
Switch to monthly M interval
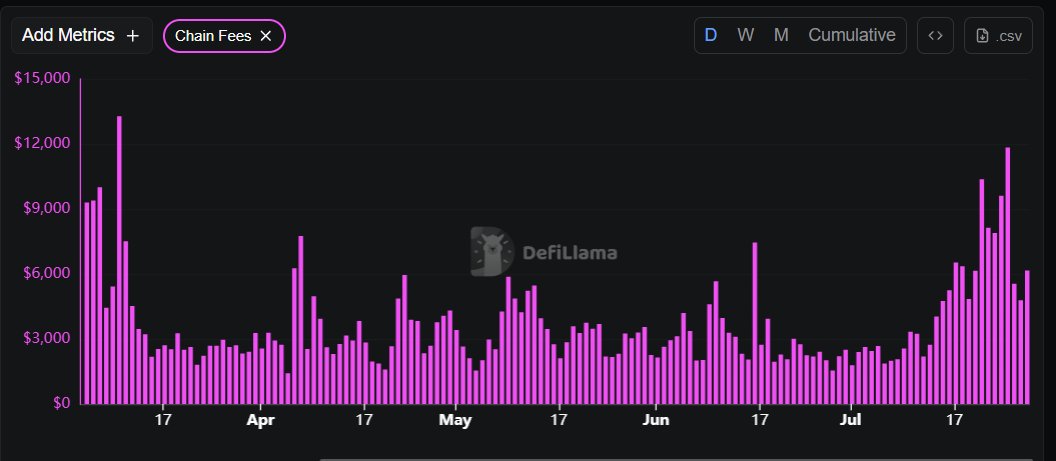pyautogui.click(x=781, y=35)
